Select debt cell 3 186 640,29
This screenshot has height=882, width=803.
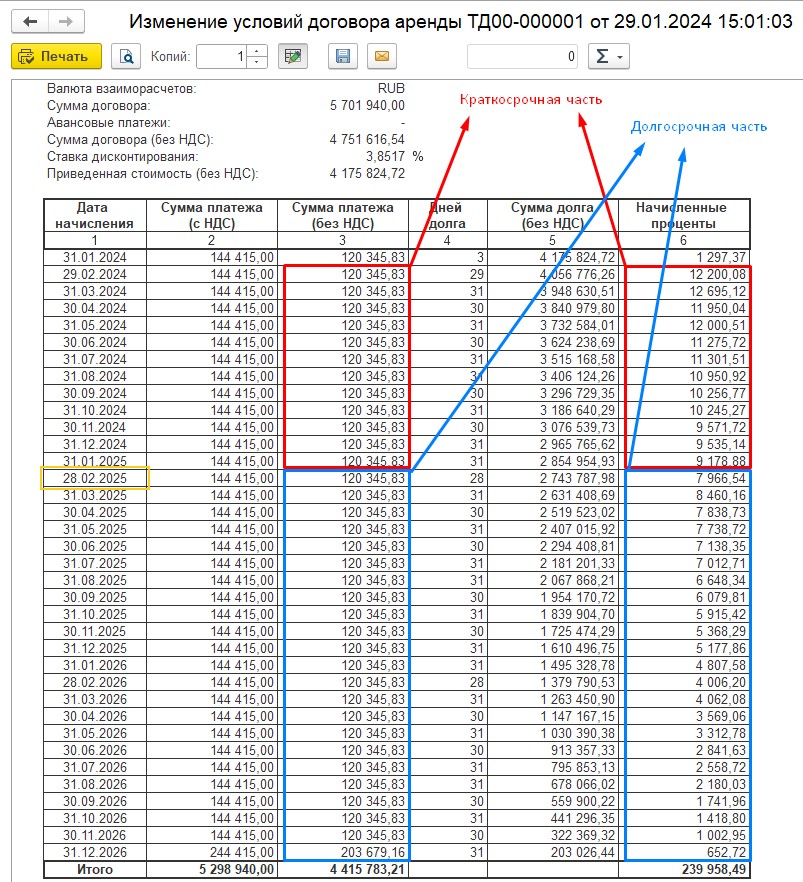(553, 411)
